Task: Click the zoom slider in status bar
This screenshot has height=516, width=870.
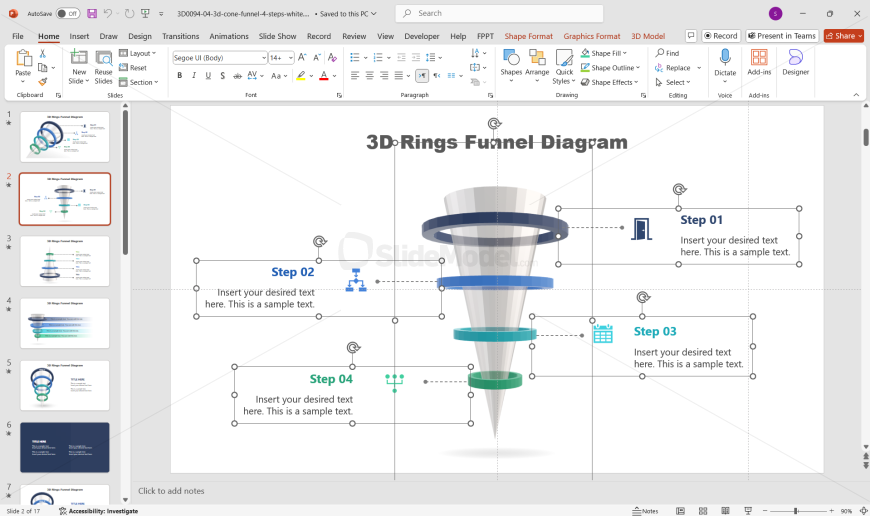Action: 796,511
